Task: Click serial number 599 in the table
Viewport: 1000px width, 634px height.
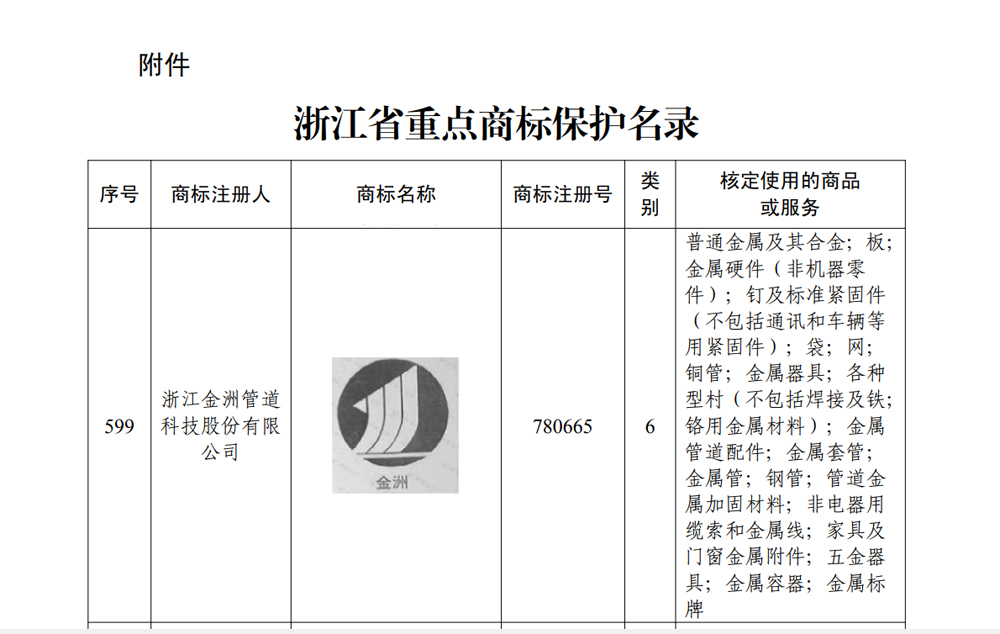Action: point(119,427)
